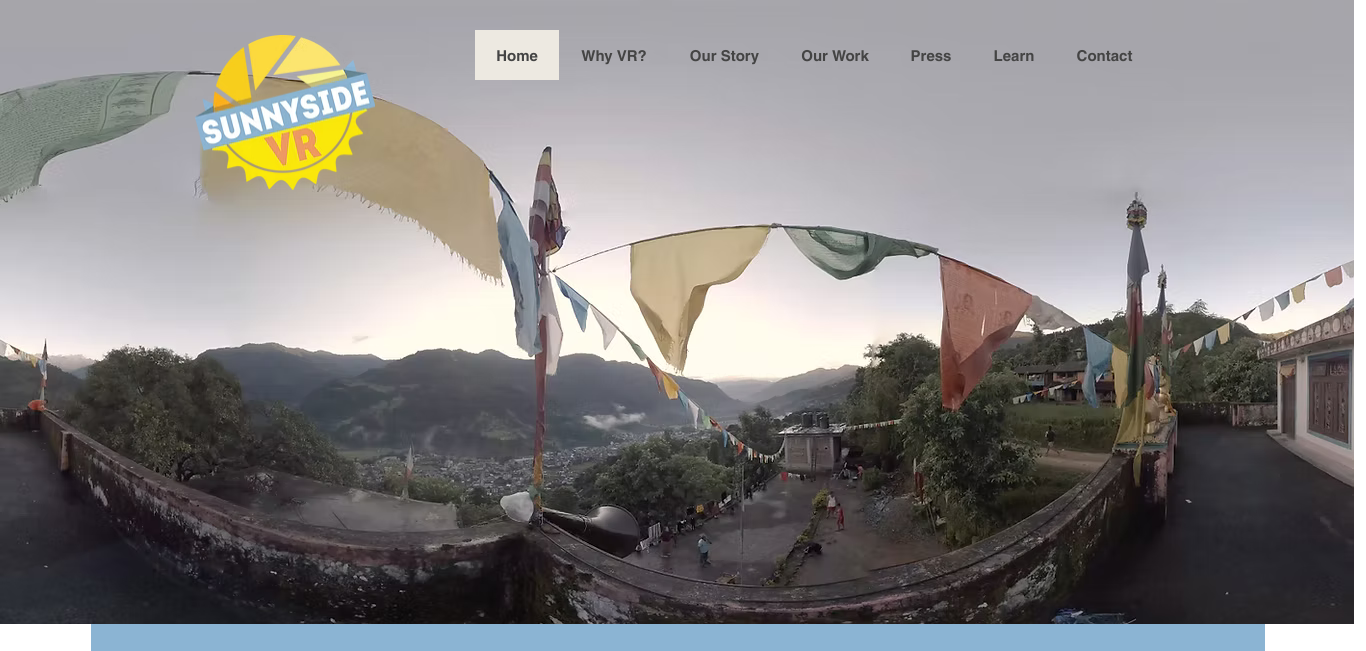The height and width of the screenshot is (651, 1366).
Task: View the Our Work section
Action: tap(835, 55)
